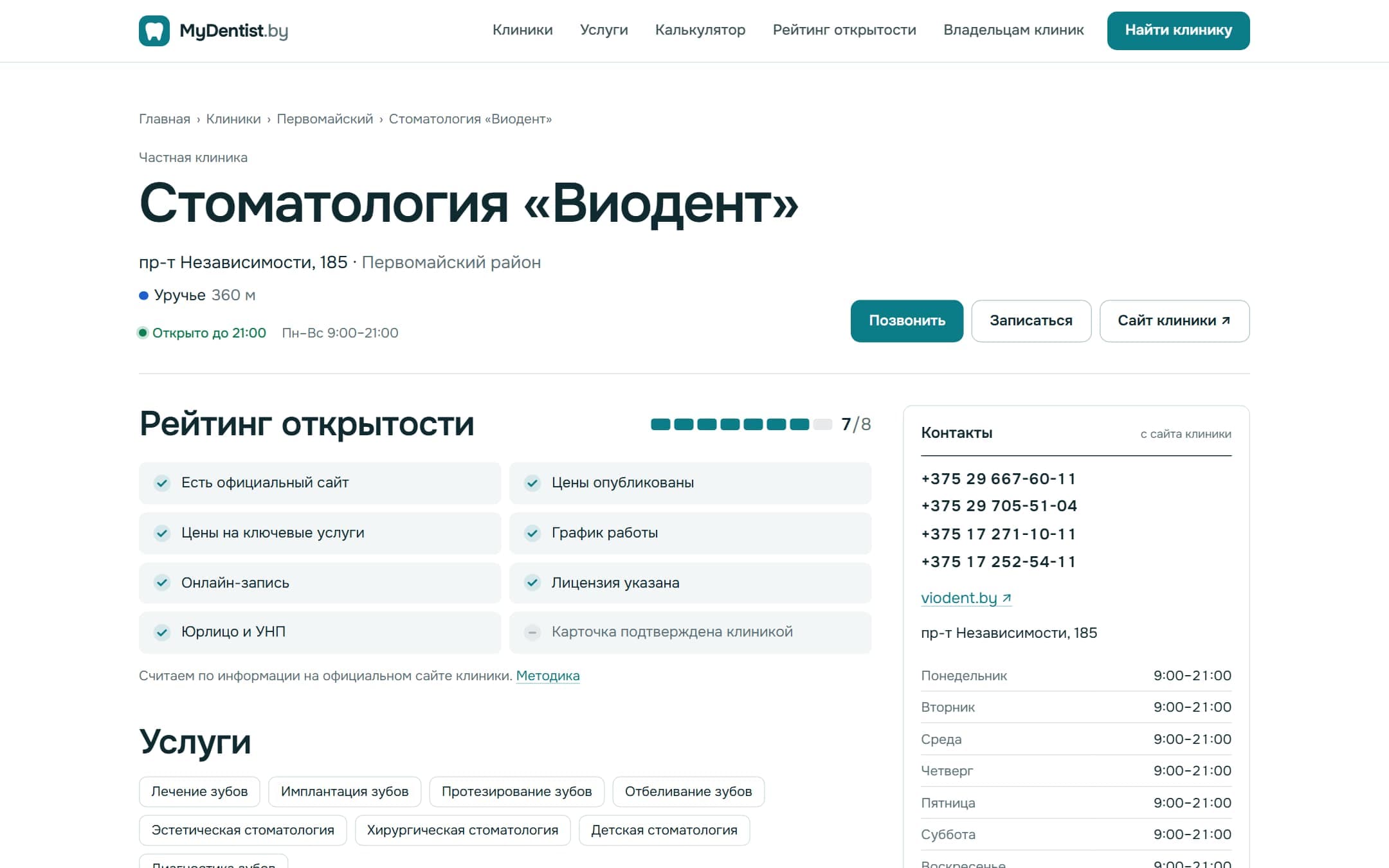This screenshot has width=1389, height=868.
Task: Open Клиники breadcrumb link
Action: coord(233,119)
